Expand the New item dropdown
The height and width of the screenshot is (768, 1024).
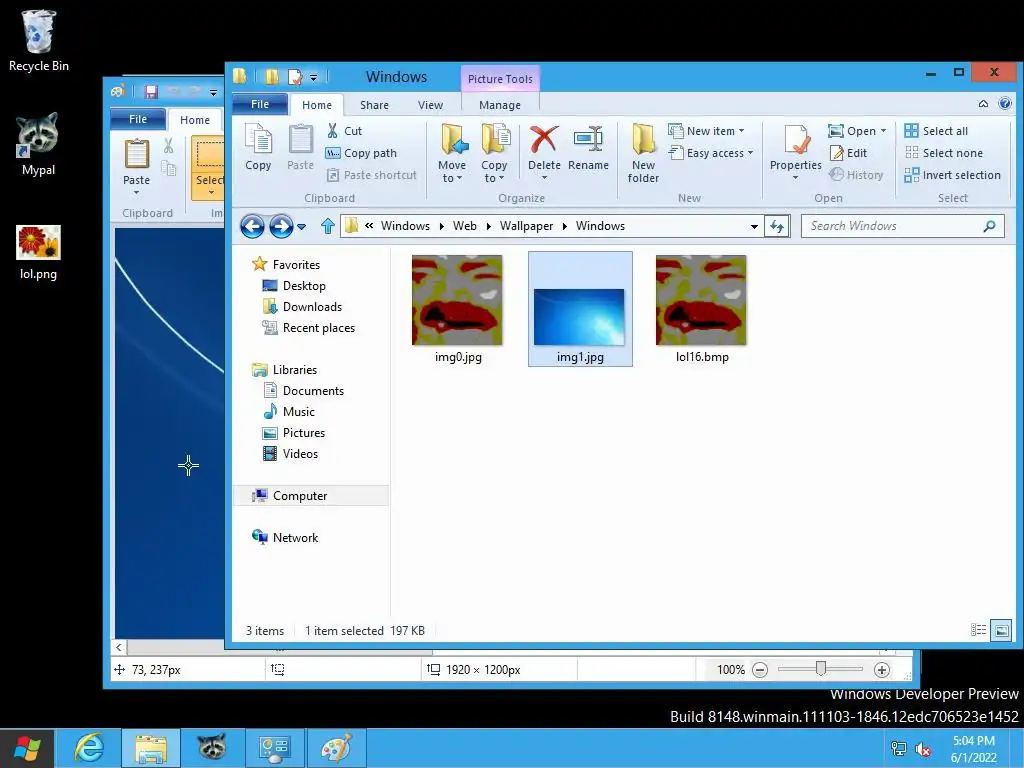click(x=741, y=131)
